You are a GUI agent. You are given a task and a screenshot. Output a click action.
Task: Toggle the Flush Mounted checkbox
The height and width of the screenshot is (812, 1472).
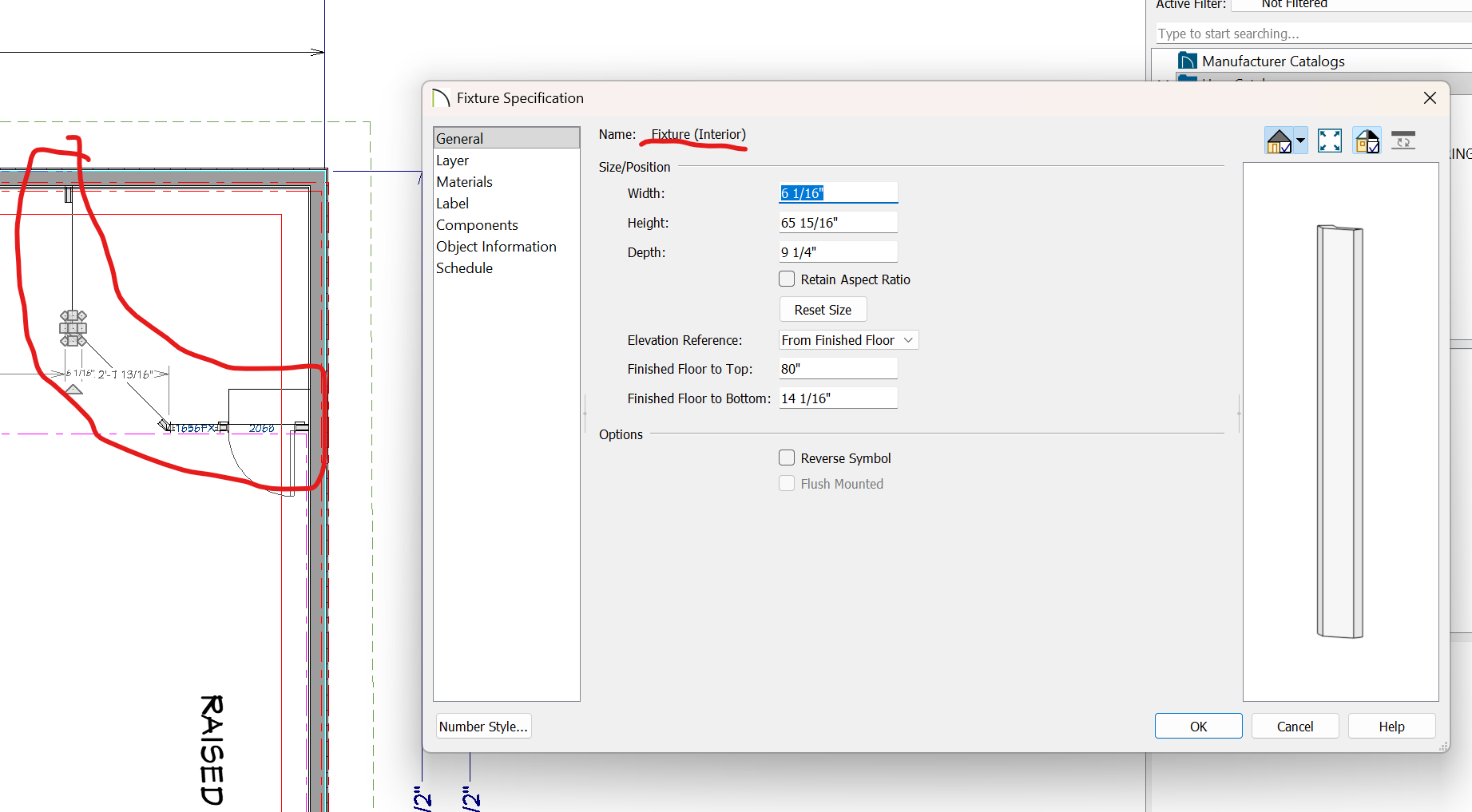[x=787, y=484]
